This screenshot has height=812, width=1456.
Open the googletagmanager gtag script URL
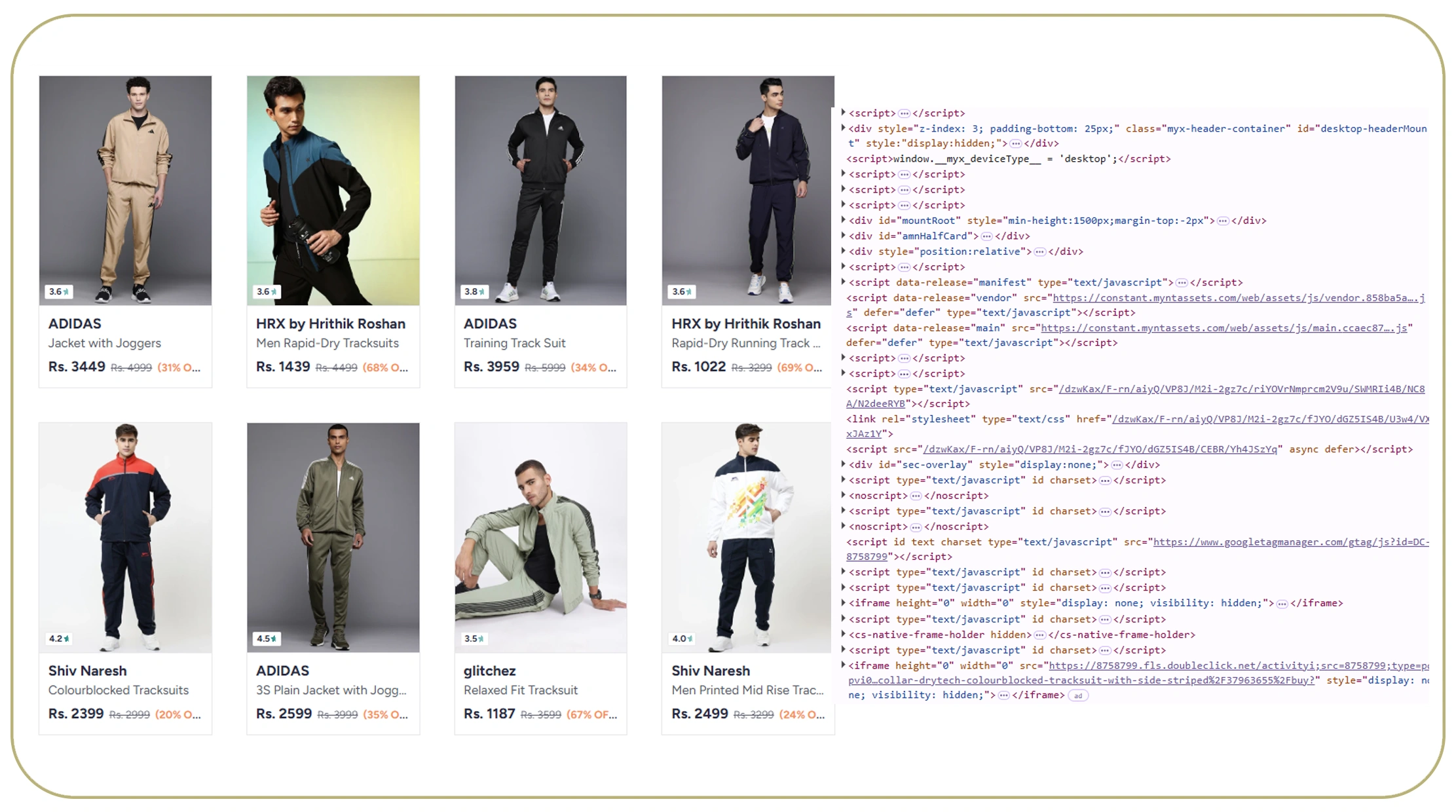(1290, 542)
